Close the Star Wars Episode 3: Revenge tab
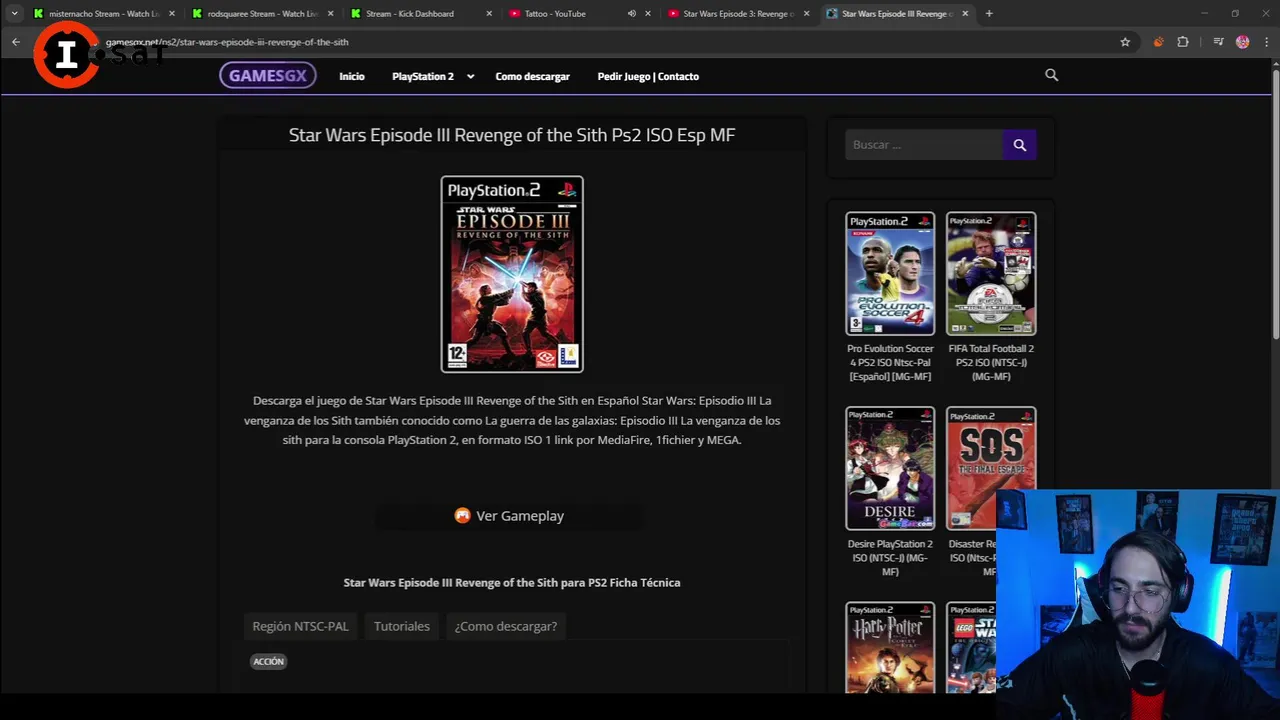The width and height of the screenshot is (1280, 720). (x=806, y=14)
